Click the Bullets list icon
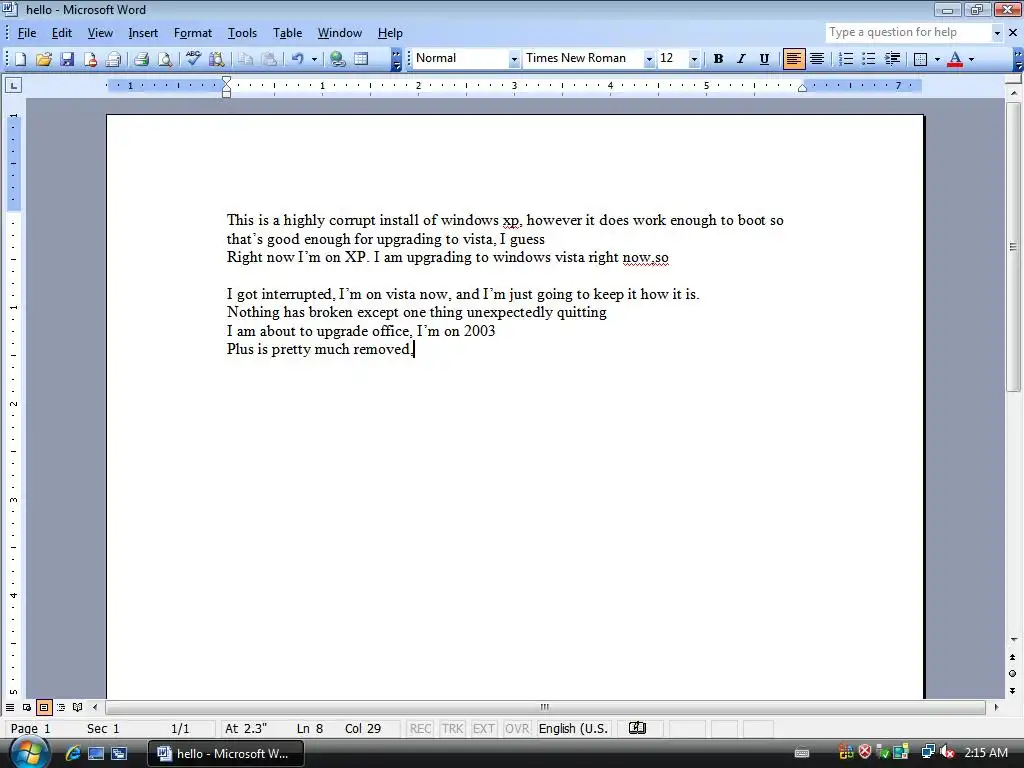The image size is (1024, 768). pos(869,59)
